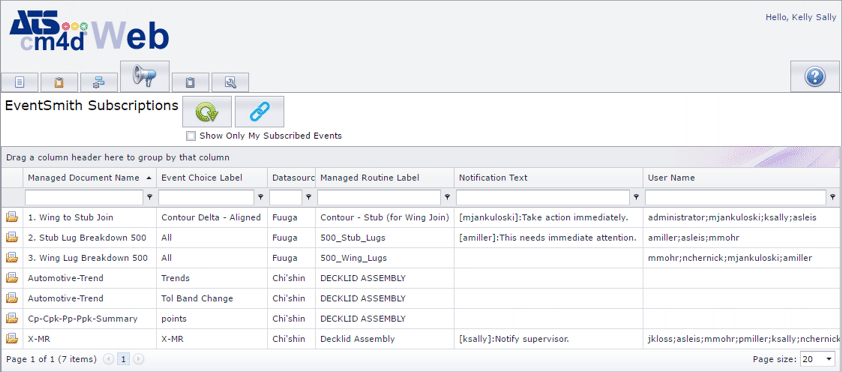Sort by Managed Document Name column header
Image resolution: width=842 pixels, height=372 pixels.
click(x=90, y=178)
